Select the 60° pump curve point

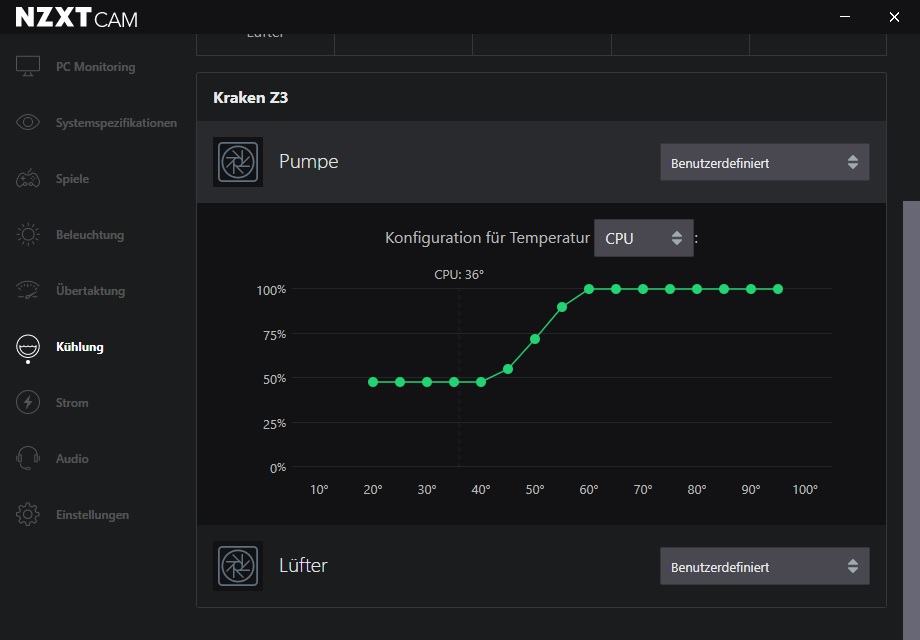tap(589, 289)
